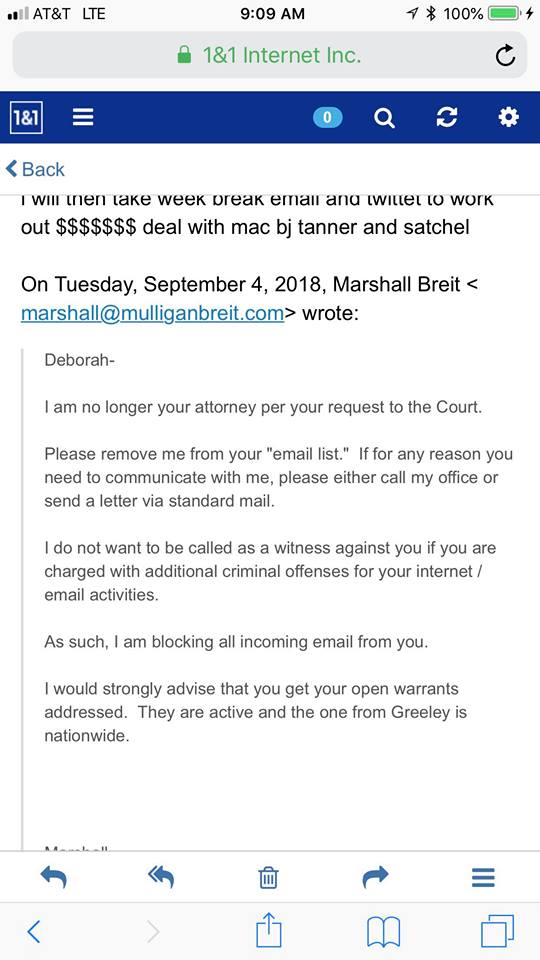Viewport: 540px width, 960px height.
Task: Open settings via the gear icon
Action: (x=508, y=117)
